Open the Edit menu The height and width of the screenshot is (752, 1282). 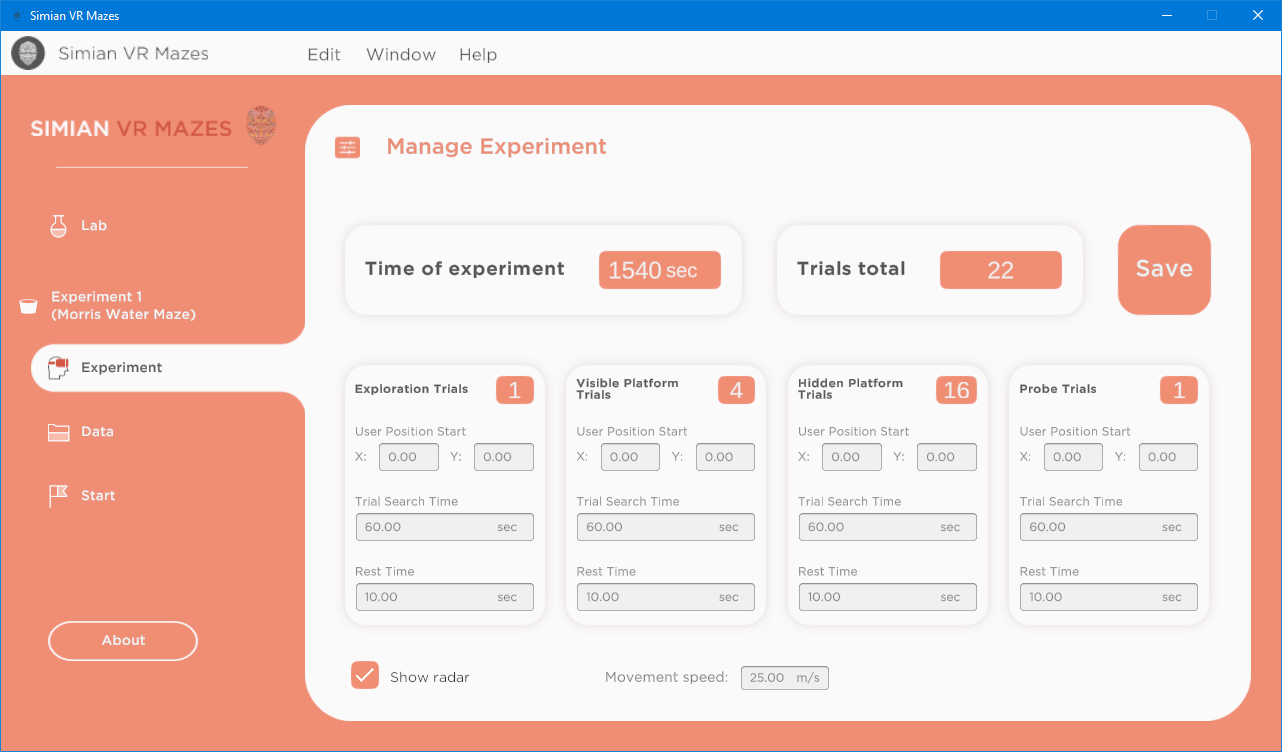click(x=324, y=55)
